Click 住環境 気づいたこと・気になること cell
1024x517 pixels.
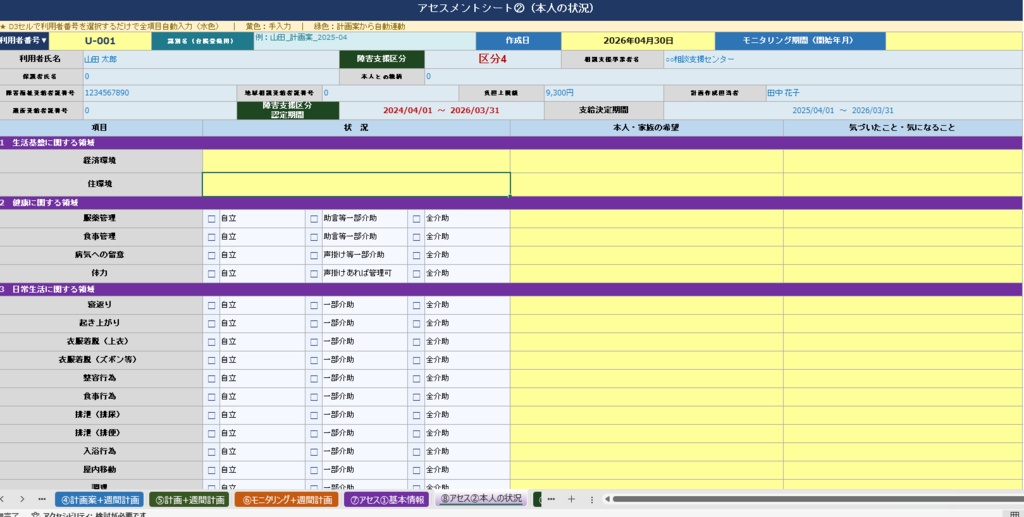pyautogui.click(x=903, y=184)
